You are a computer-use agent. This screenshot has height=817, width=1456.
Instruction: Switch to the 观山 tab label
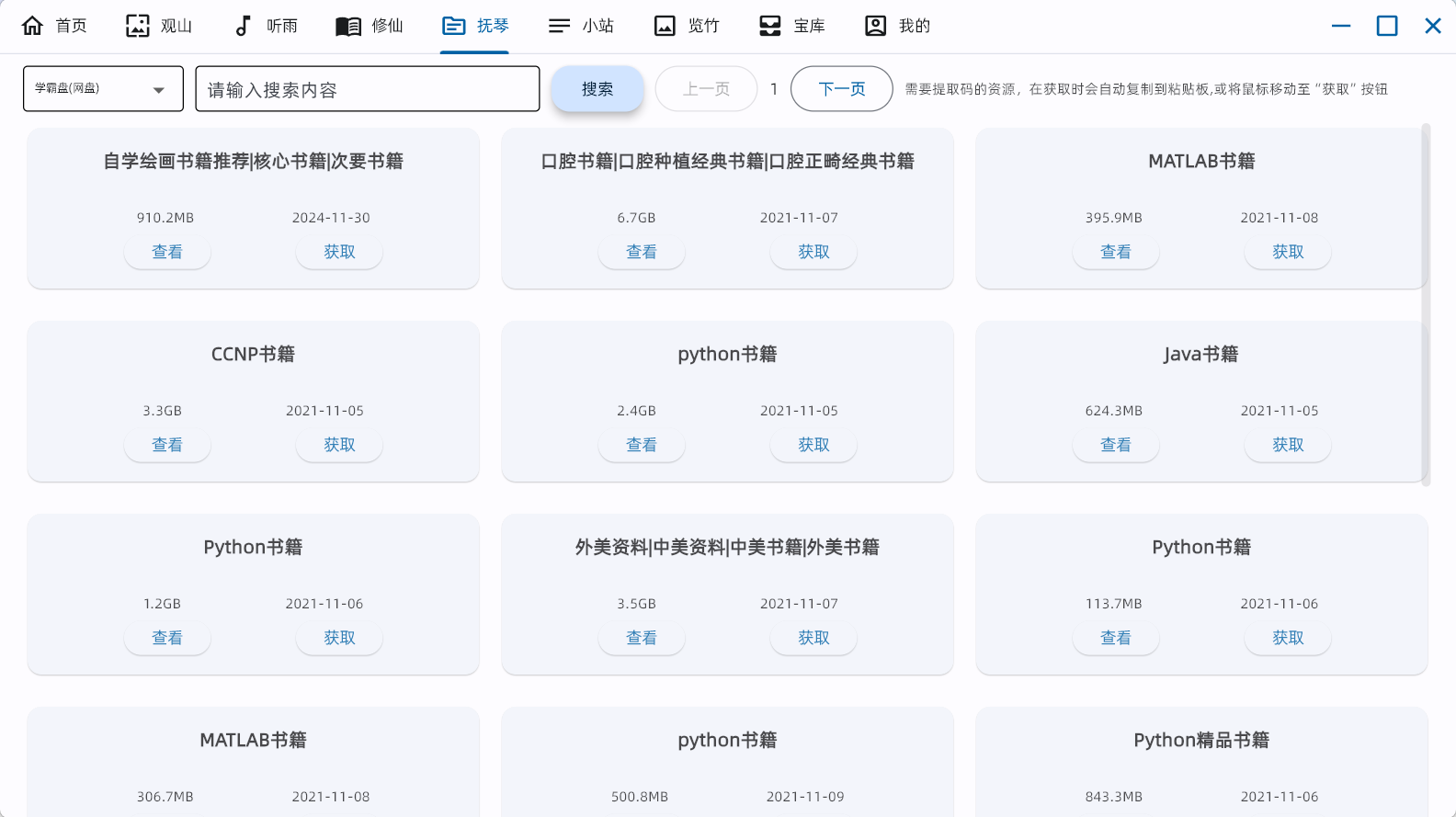(176, 26)
